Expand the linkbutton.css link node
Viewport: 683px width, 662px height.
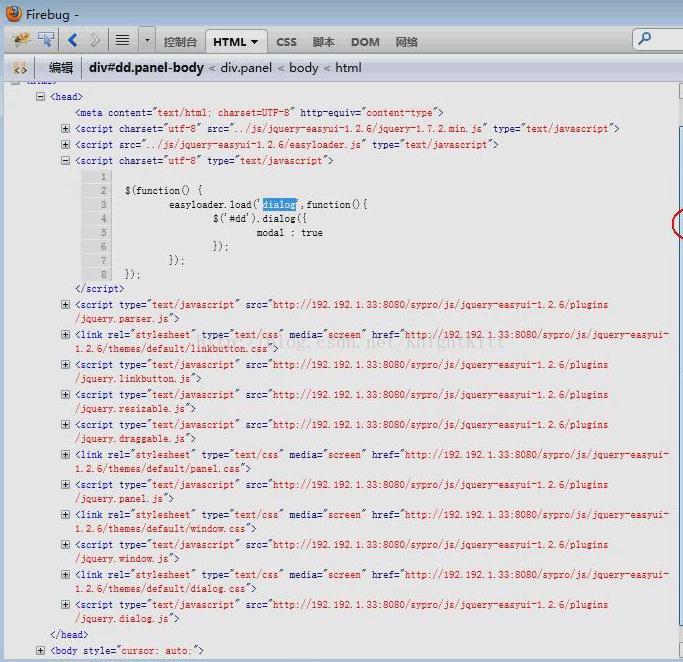tap(65, 334)
